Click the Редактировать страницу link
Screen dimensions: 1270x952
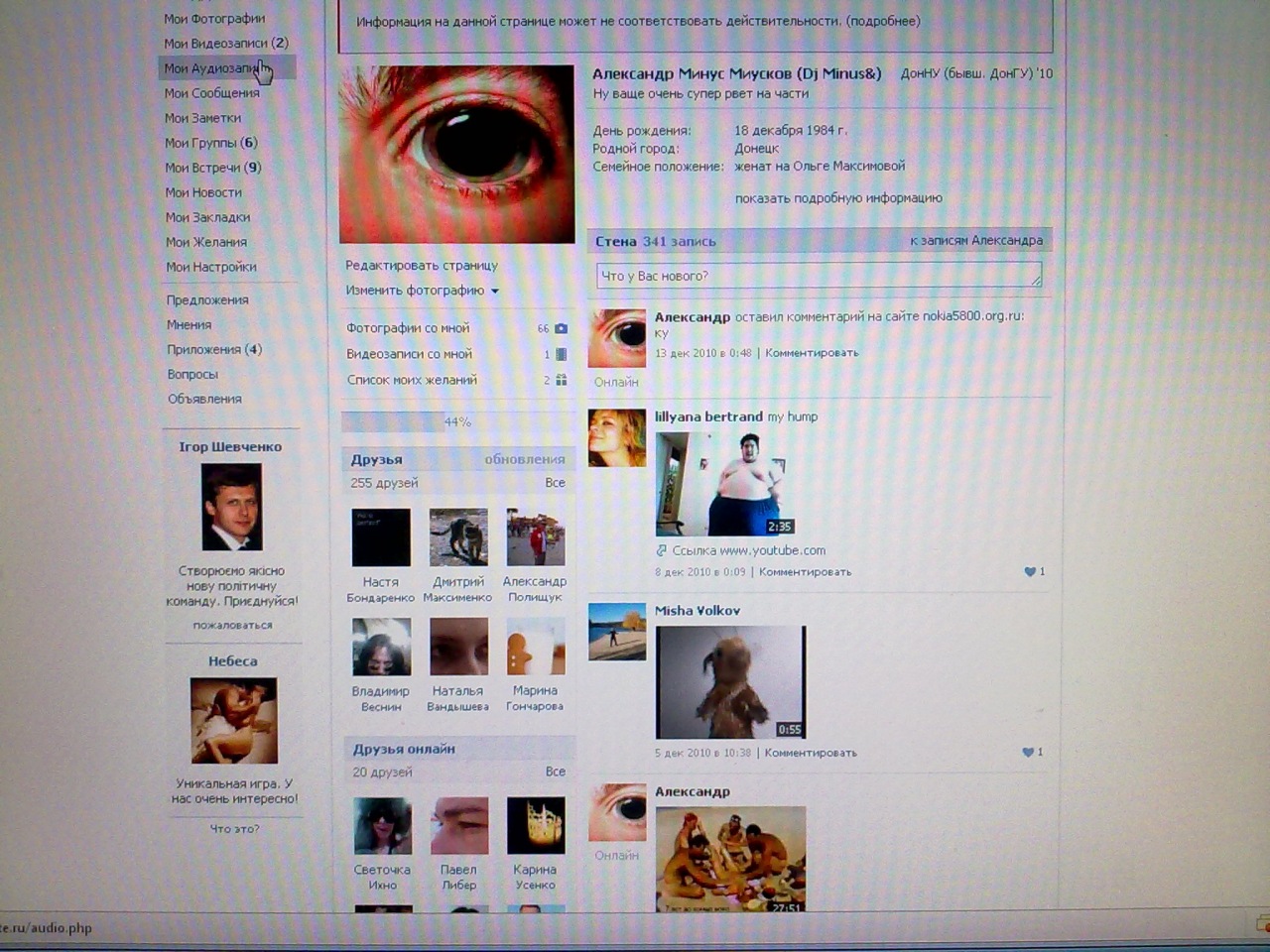(x=422, y=266)
